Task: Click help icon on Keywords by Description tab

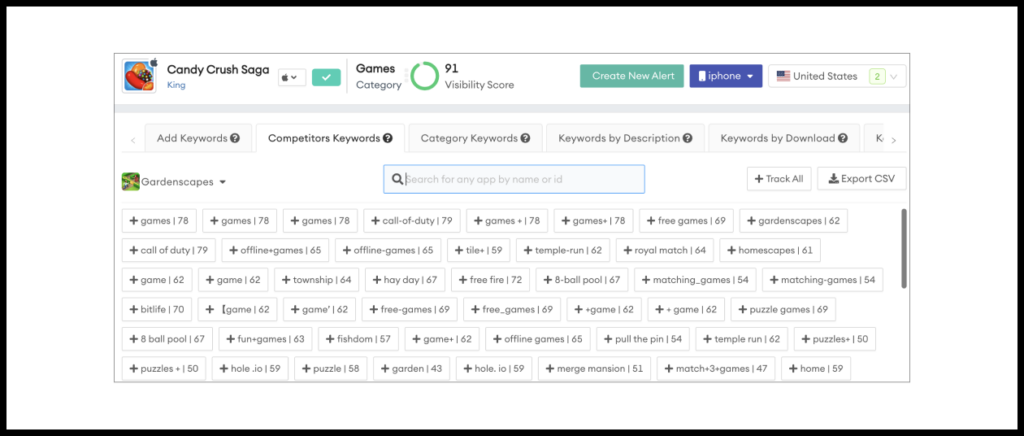Action: (x=688, y=139)
